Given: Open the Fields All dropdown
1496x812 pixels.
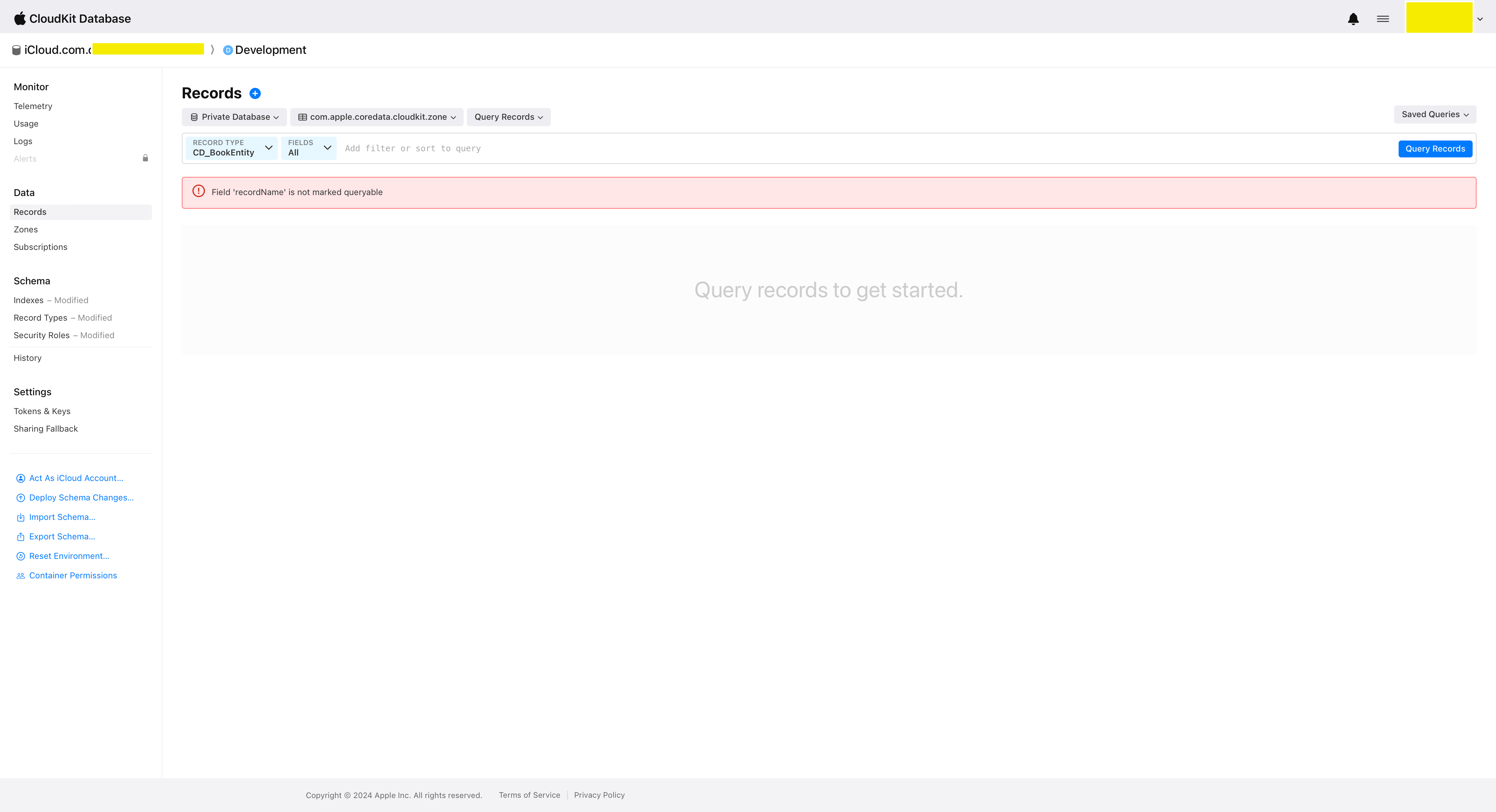Looking at the screenshot, I should [308, 148].
